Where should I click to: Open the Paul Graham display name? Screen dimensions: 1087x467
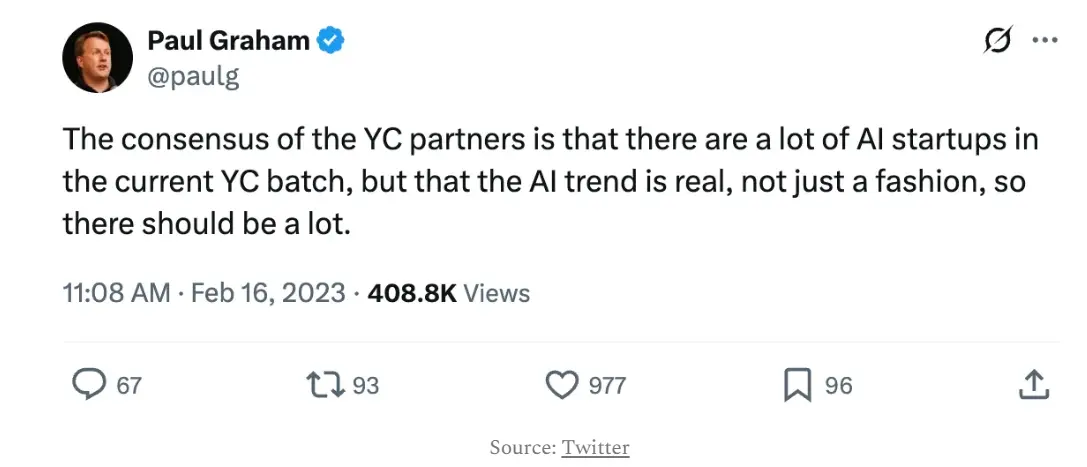click(x=228, y=42)
